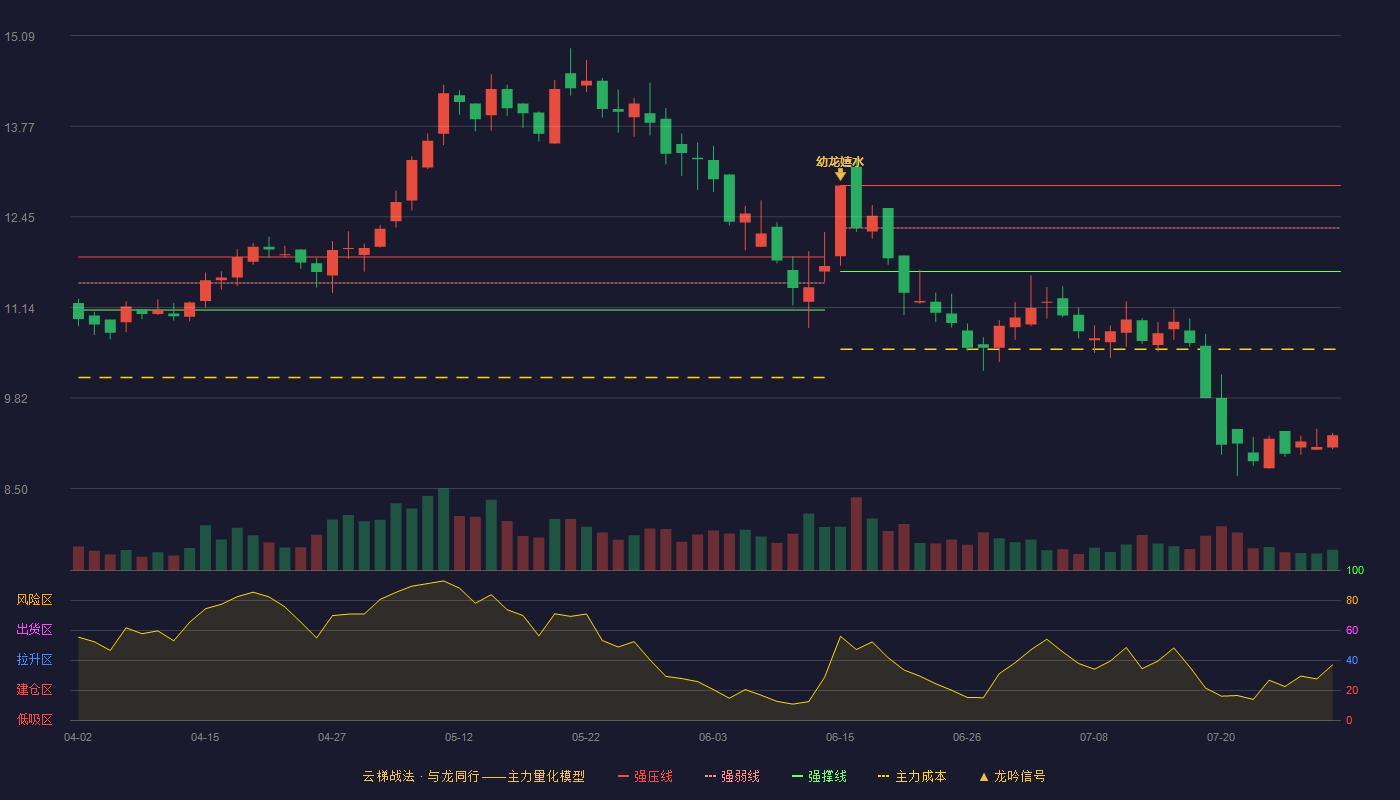Click the 出货区 zone label
The height and width of the screenshot is (800, 1400).
[34, 630]
